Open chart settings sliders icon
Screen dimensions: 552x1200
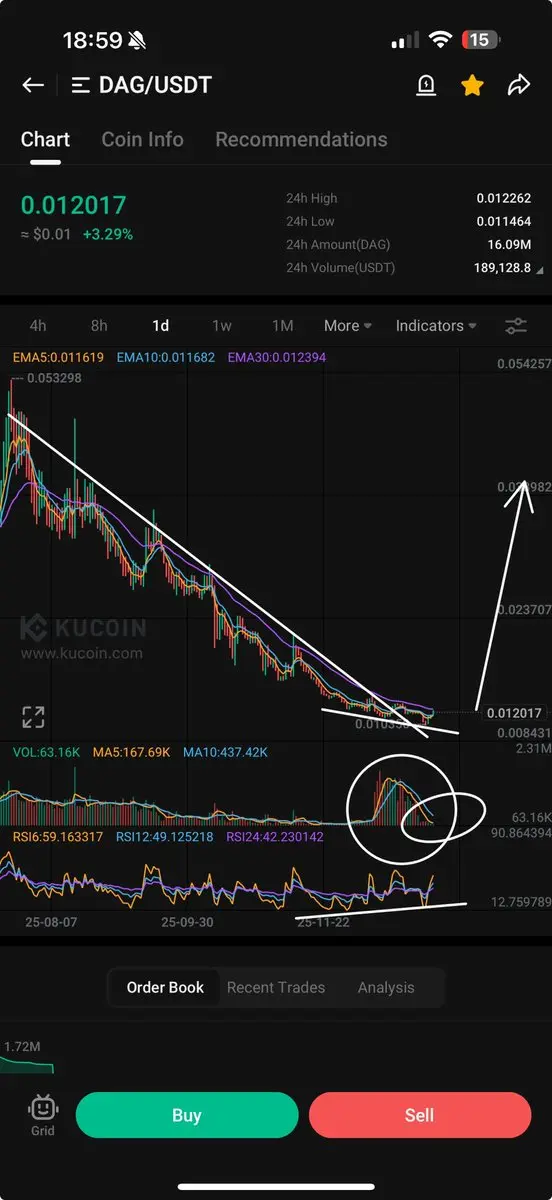pyautogui.click(x=516, y=326)
